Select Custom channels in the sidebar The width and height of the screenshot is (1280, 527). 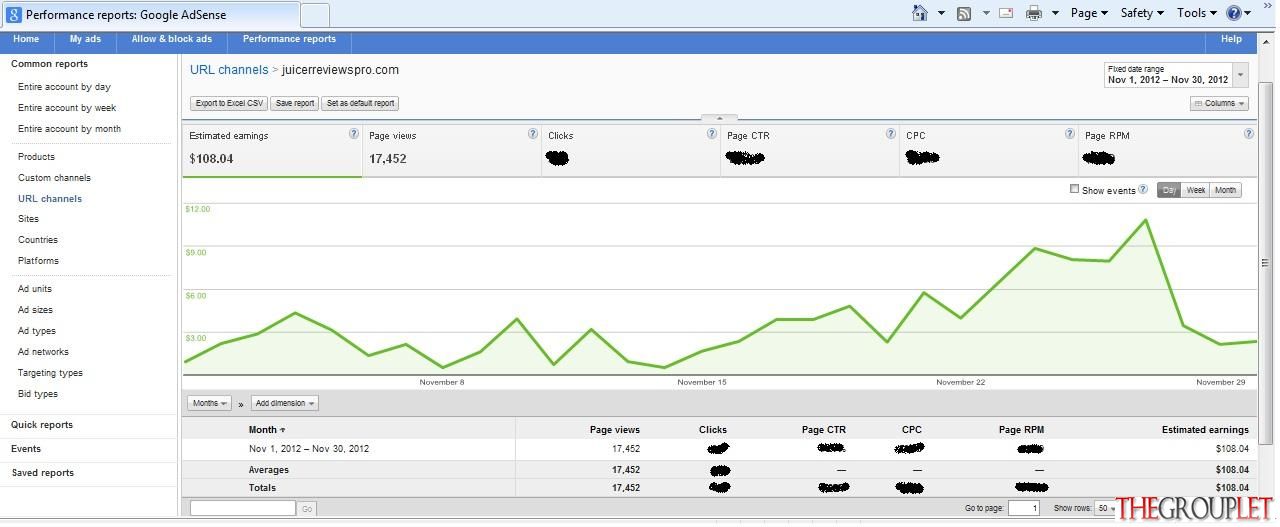pyautogui.click(x=54, y=178)
